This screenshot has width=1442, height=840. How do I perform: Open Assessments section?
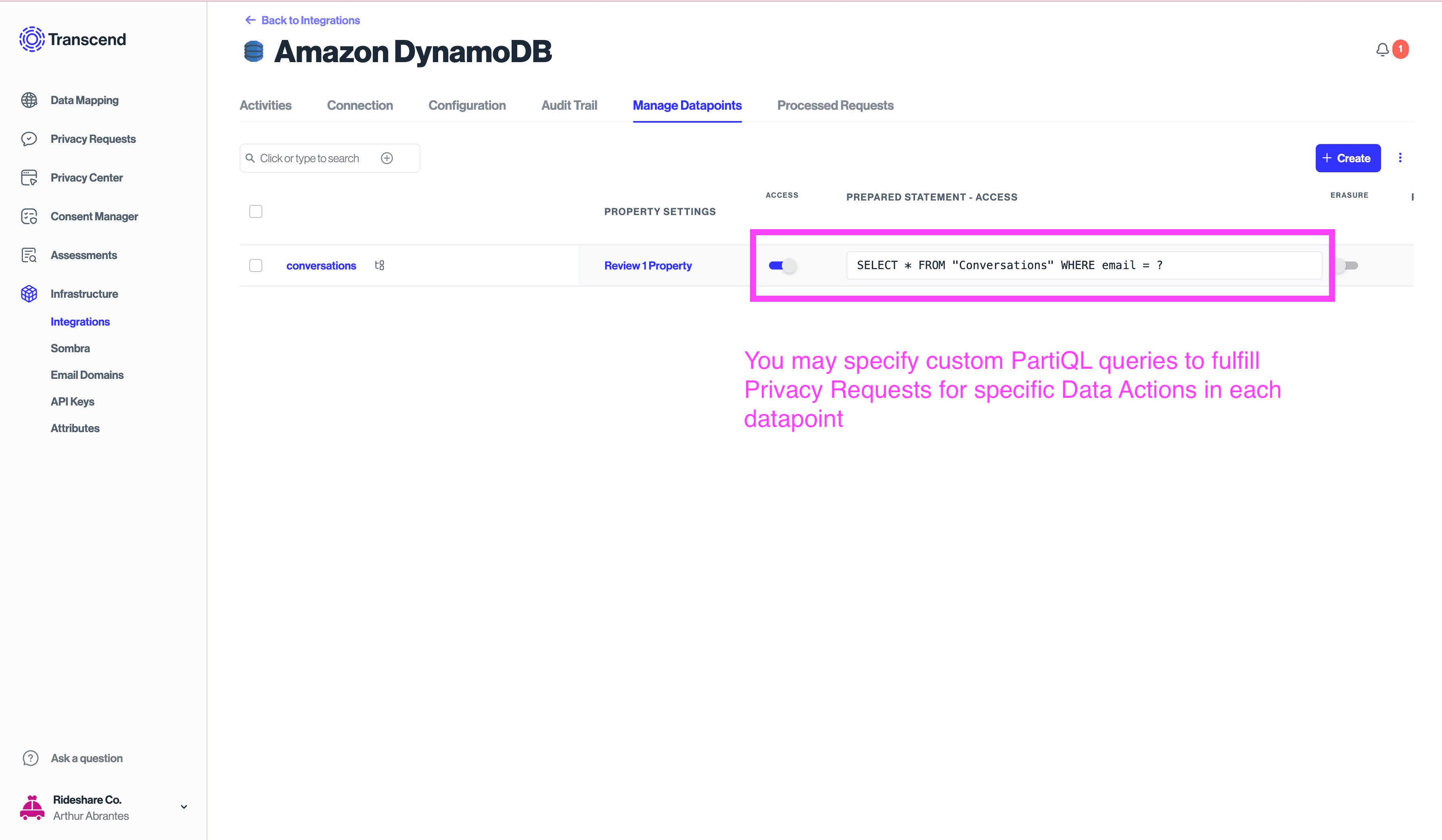[84, 255]
